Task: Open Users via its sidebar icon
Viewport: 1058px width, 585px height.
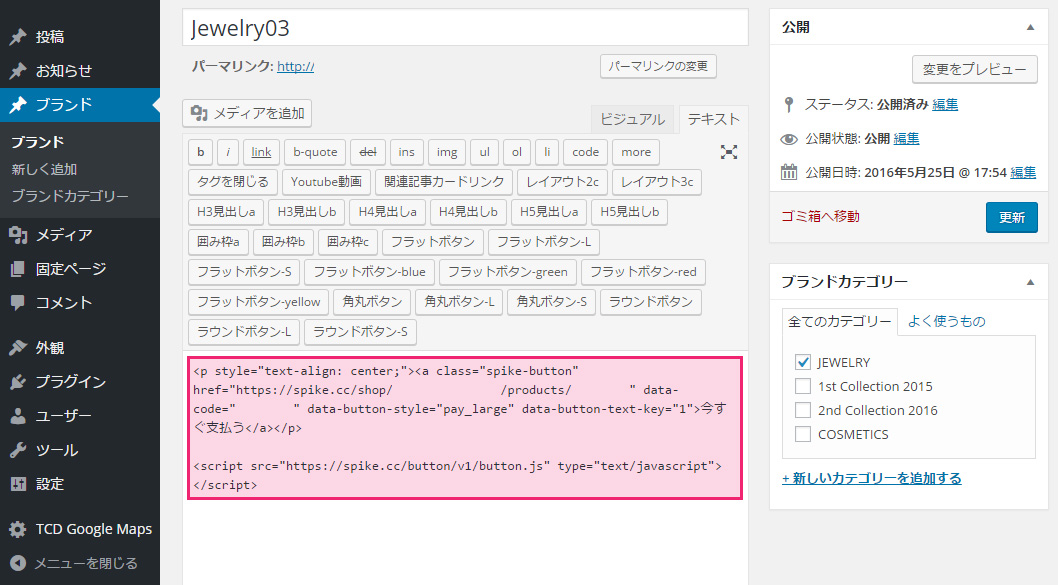Action: [x=18, y=416]
